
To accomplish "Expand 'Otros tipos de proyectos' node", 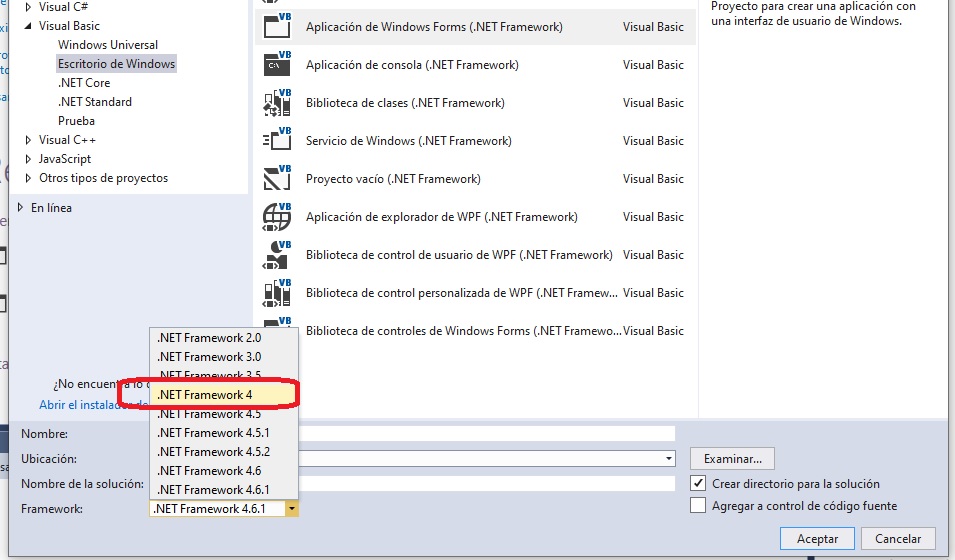I will click(x=28, y=178).
